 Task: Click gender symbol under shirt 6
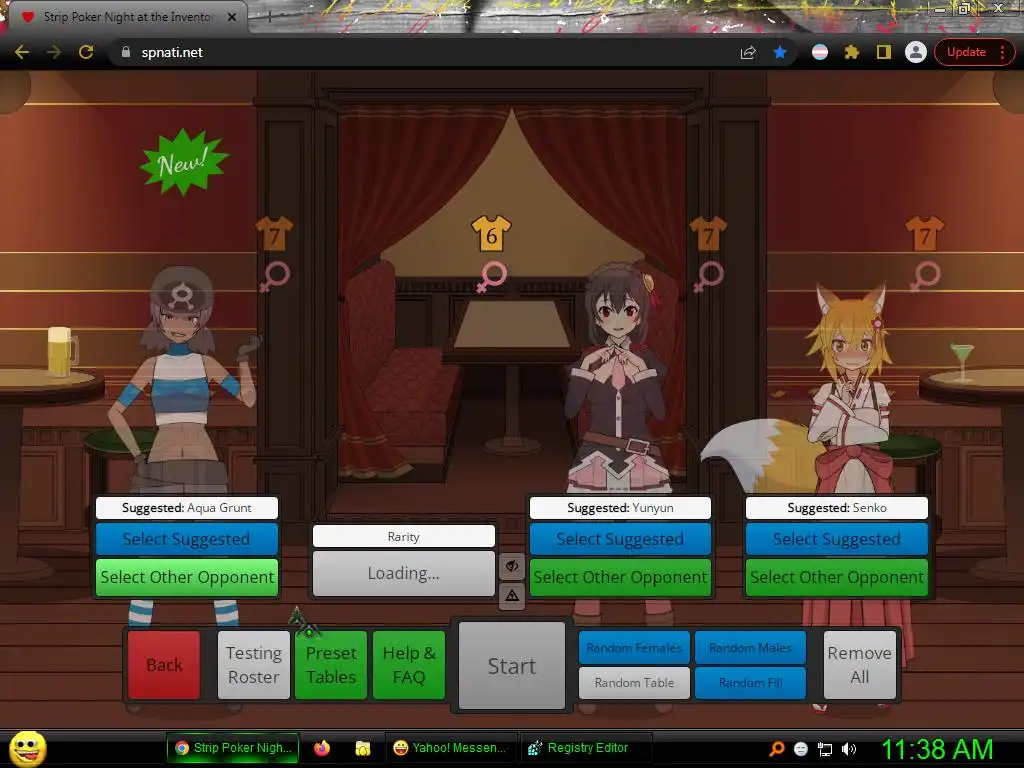491,277
